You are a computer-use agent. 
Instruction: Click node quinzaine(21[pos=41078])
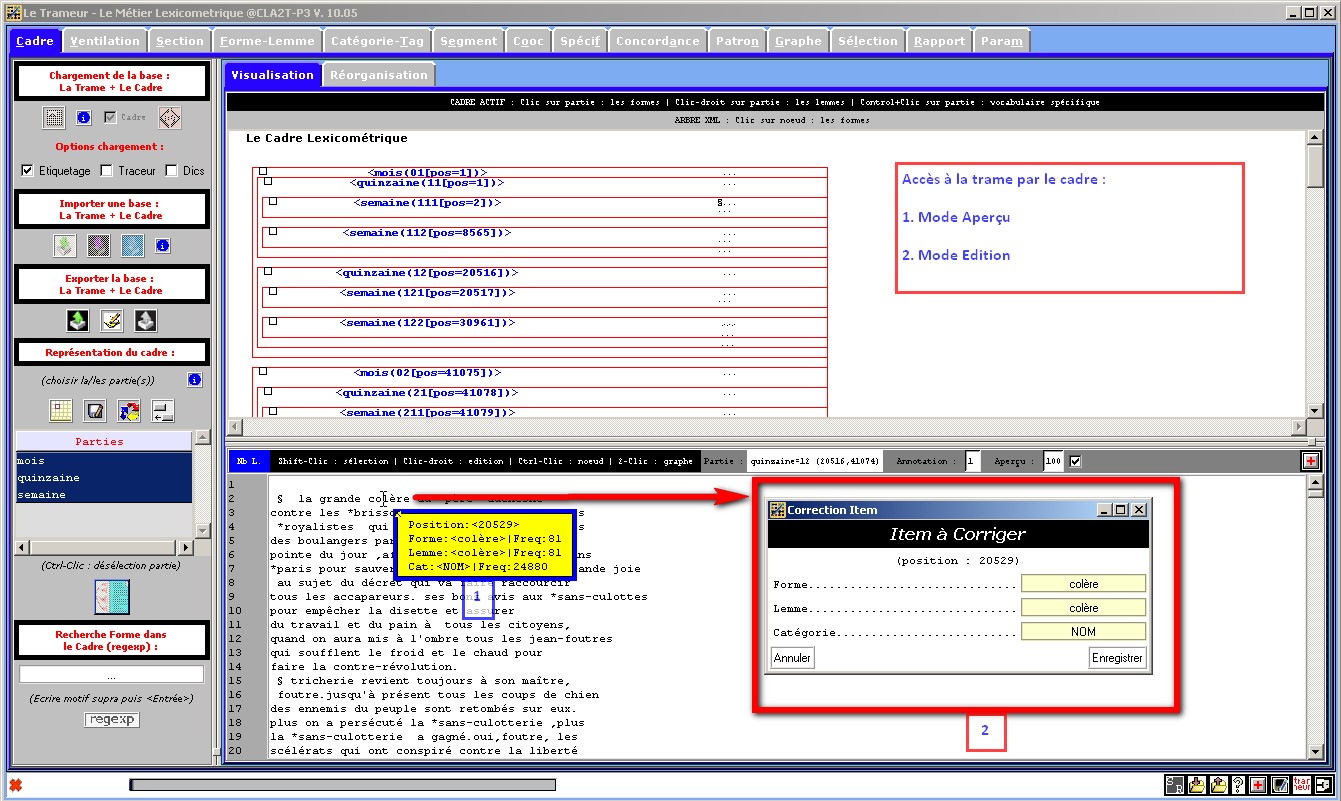tap(427, 393)
